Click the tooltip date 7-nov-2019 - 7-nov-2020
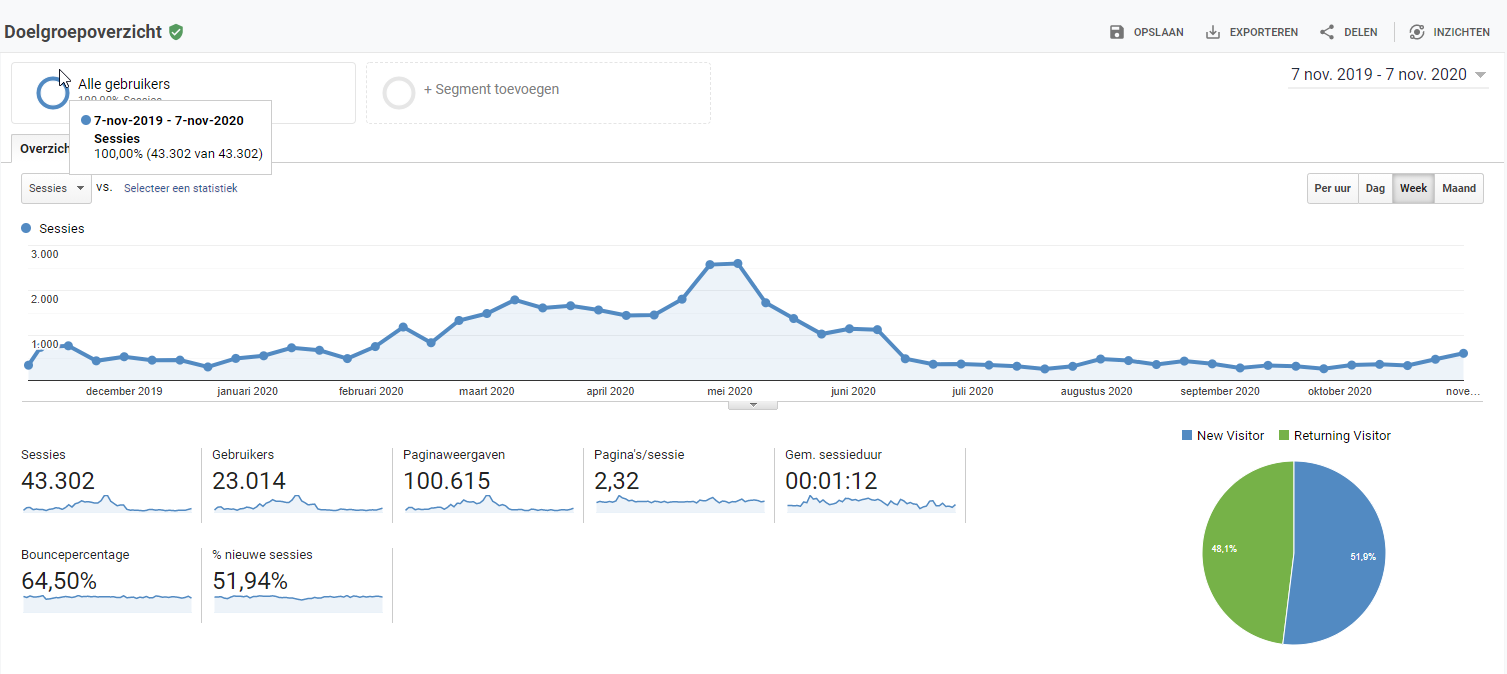 pos(169,121)
